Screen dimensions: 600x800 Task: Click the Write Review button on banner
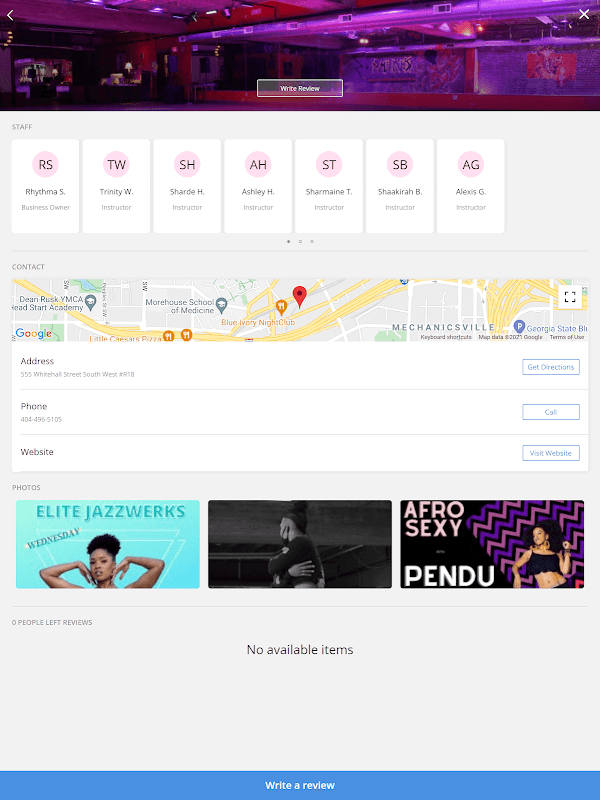coord(299,88)
